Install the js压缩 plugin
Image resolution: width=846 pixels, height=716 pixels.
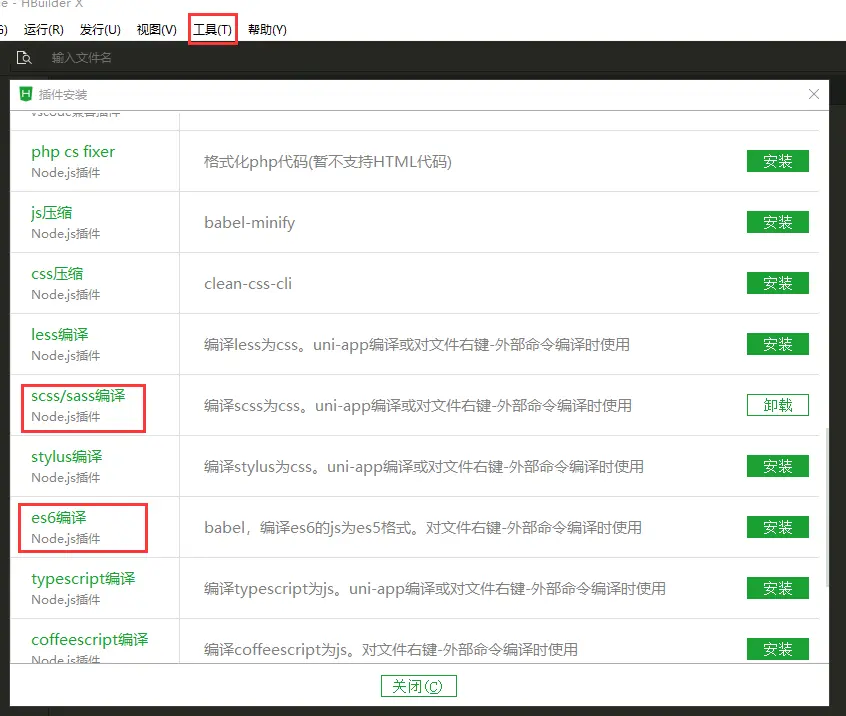point(777,222)
